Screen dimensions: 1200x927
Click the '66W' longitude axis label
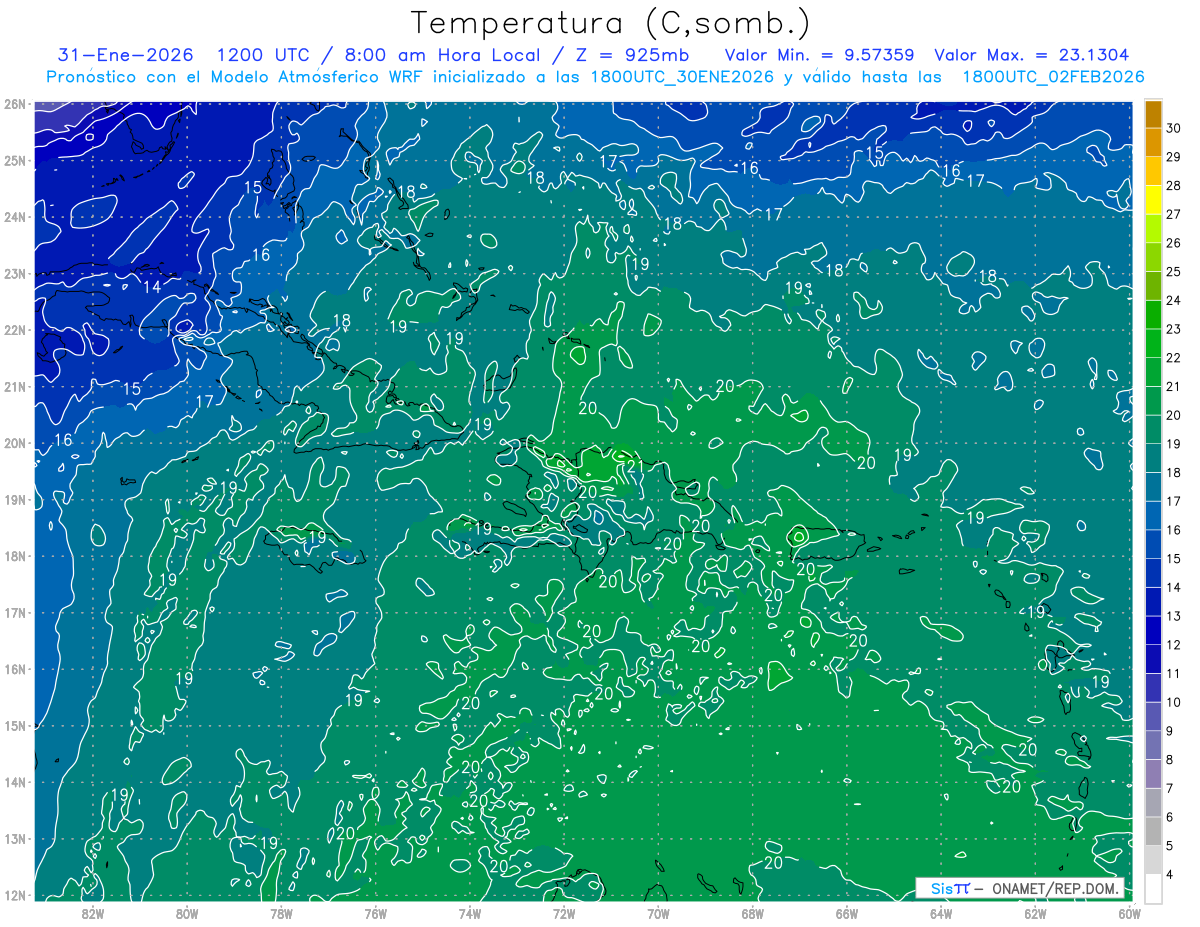click(847, 913)
